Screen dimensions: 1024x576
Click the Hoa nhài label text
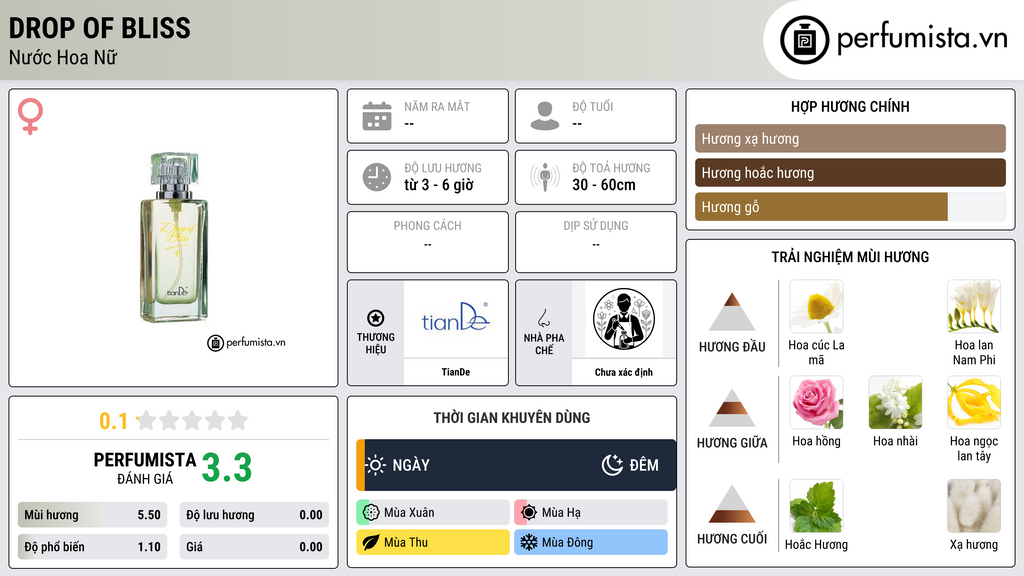[x=895, y=441]
